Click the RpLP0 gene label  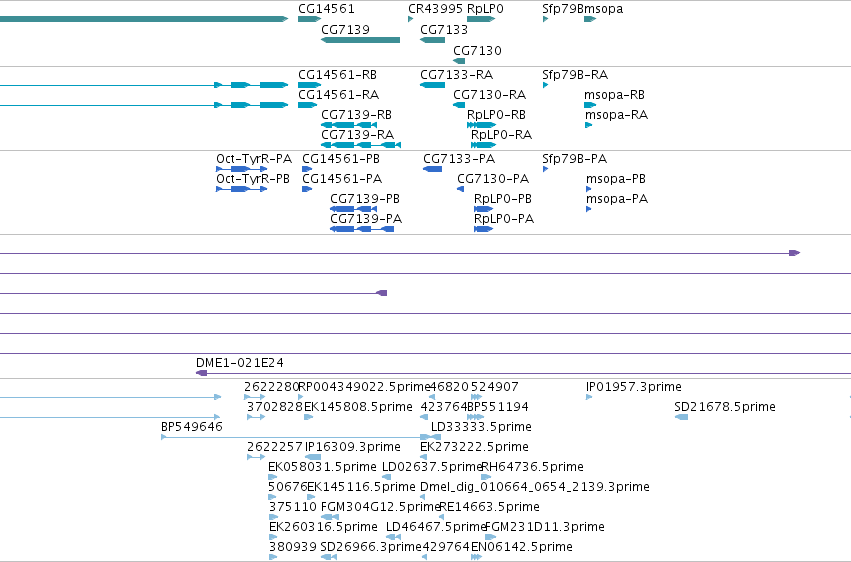point(485,9)
